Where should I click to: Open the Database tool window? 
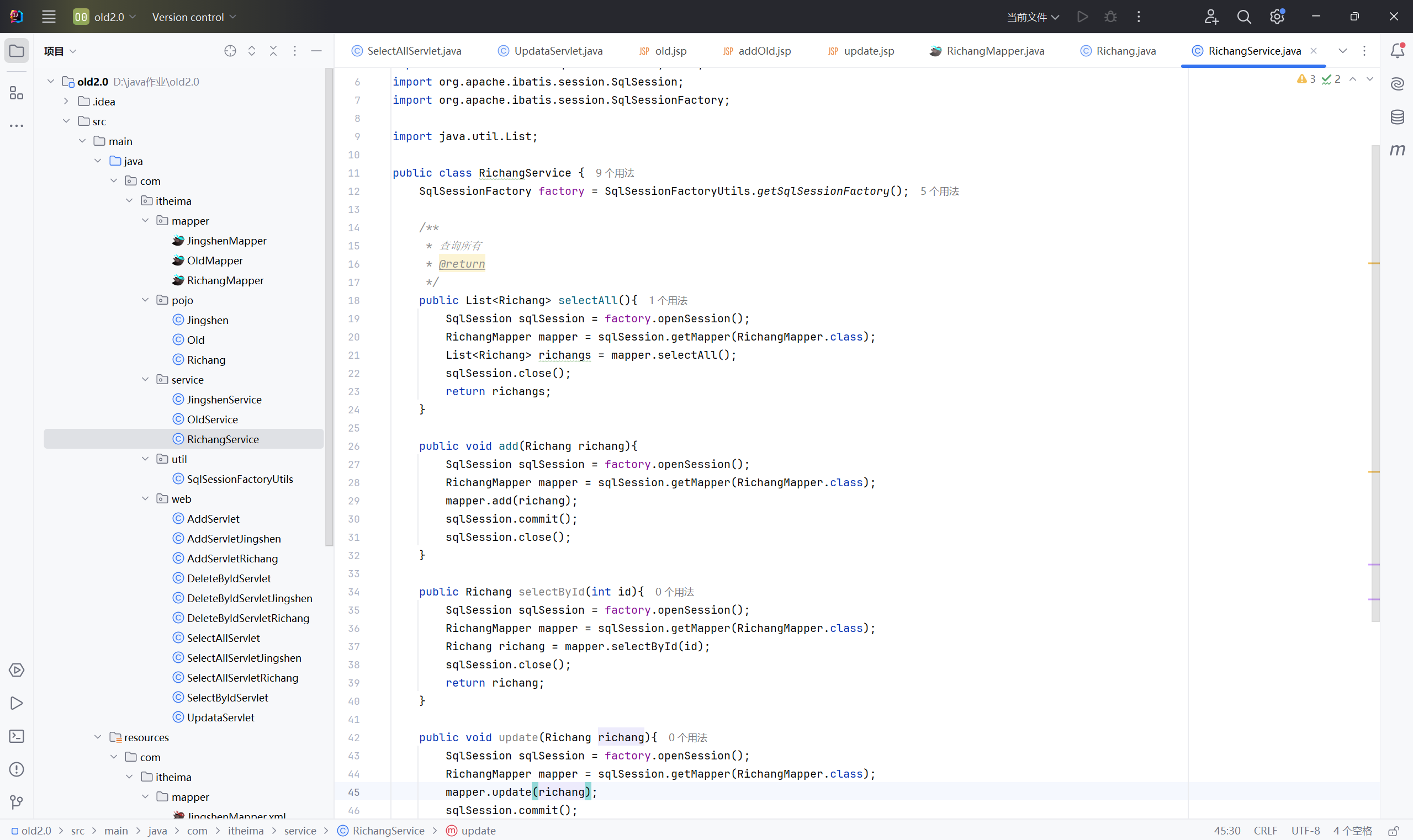[1397, 117]
